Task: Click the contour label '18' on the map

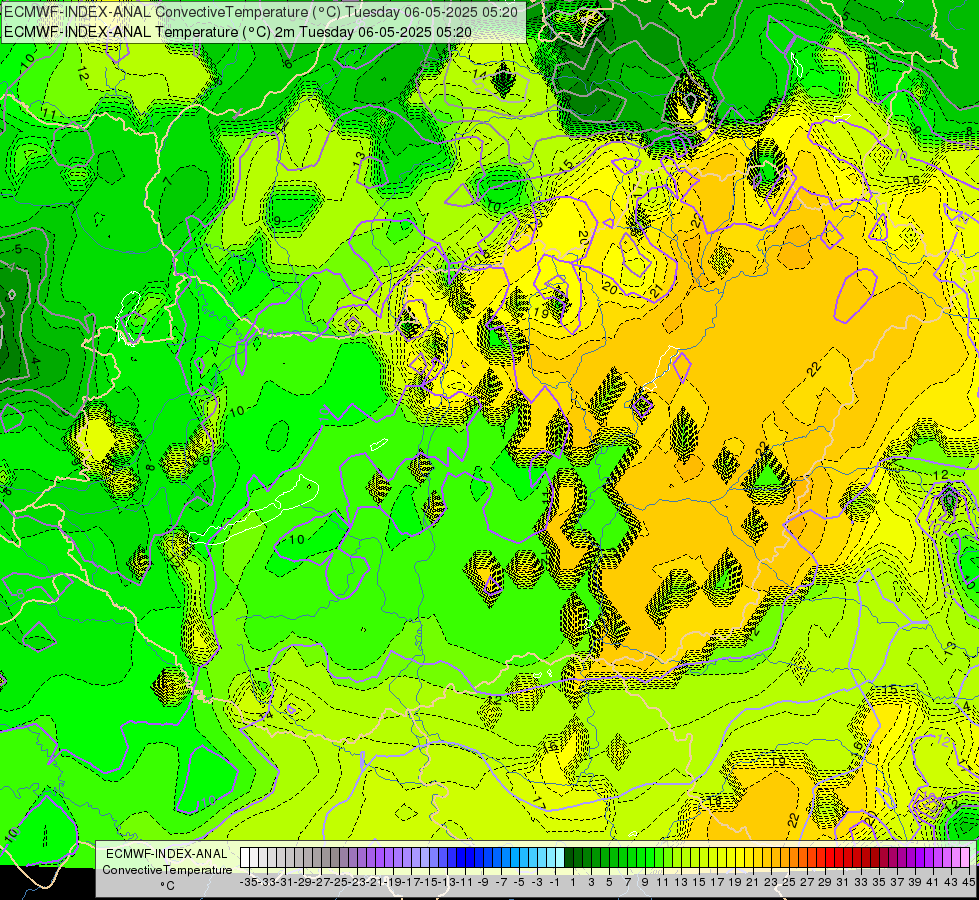Action: tap(715, 801)
